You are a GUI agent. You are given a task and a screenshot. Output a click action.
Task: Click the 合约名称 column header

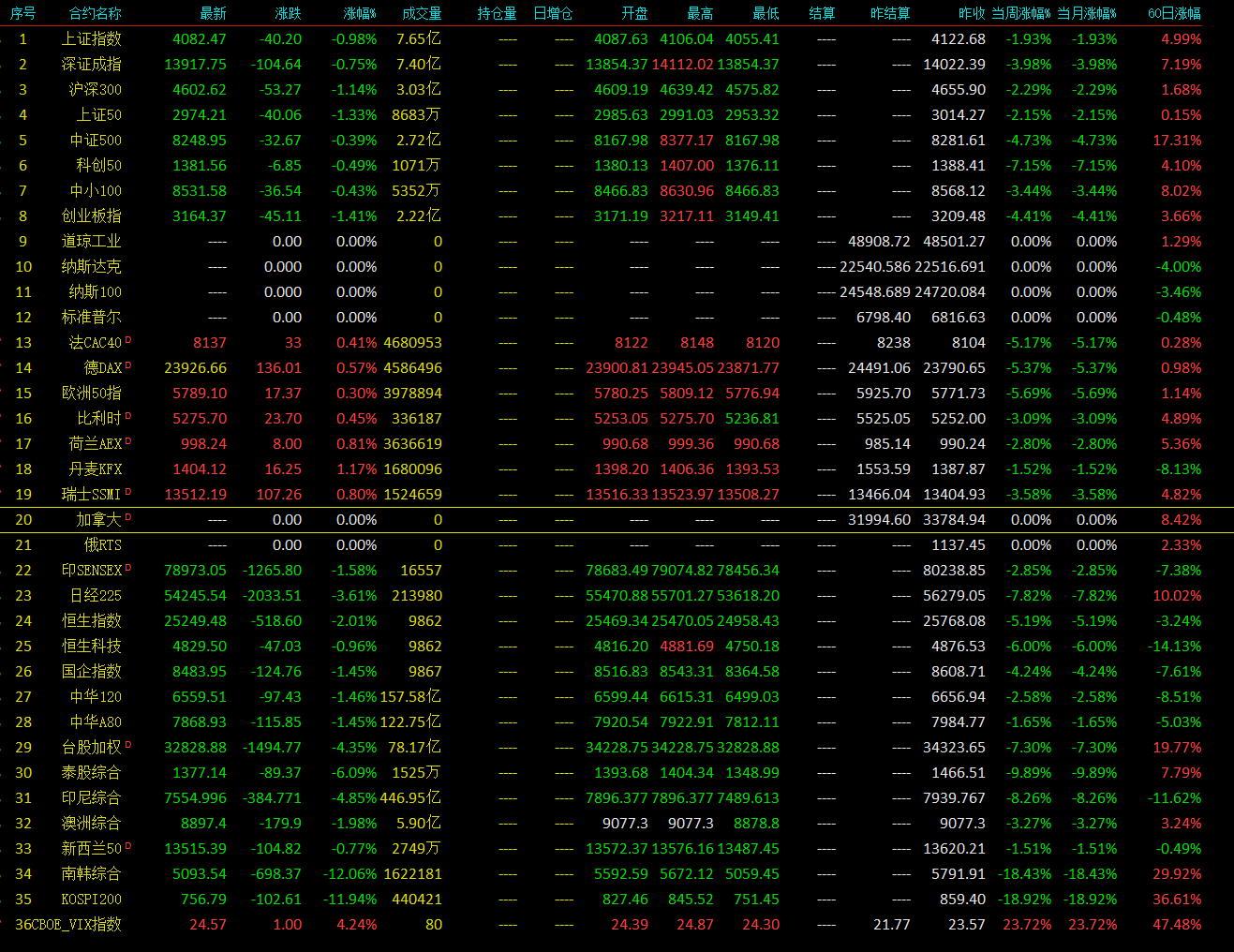96,13
